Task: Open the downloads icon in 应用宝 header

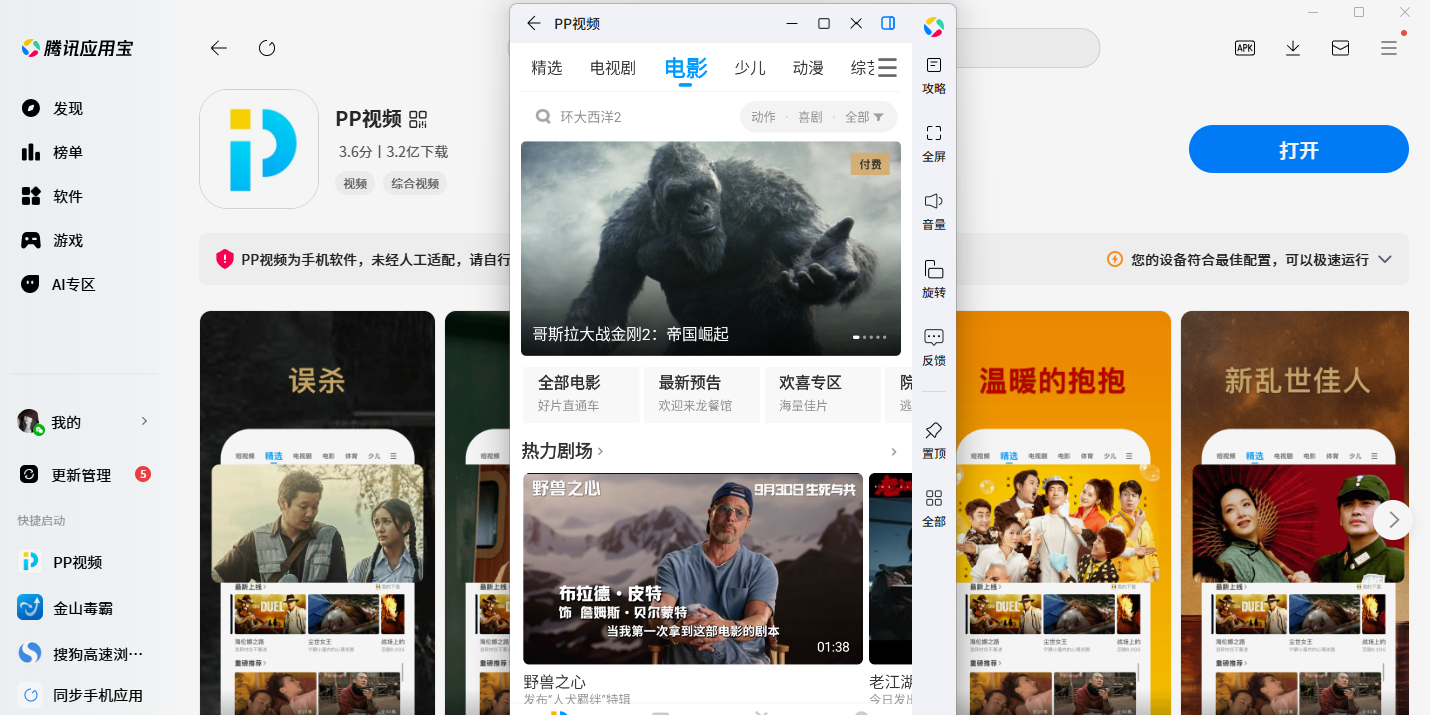Action: pyautogui.click(x=1293, y=47)
